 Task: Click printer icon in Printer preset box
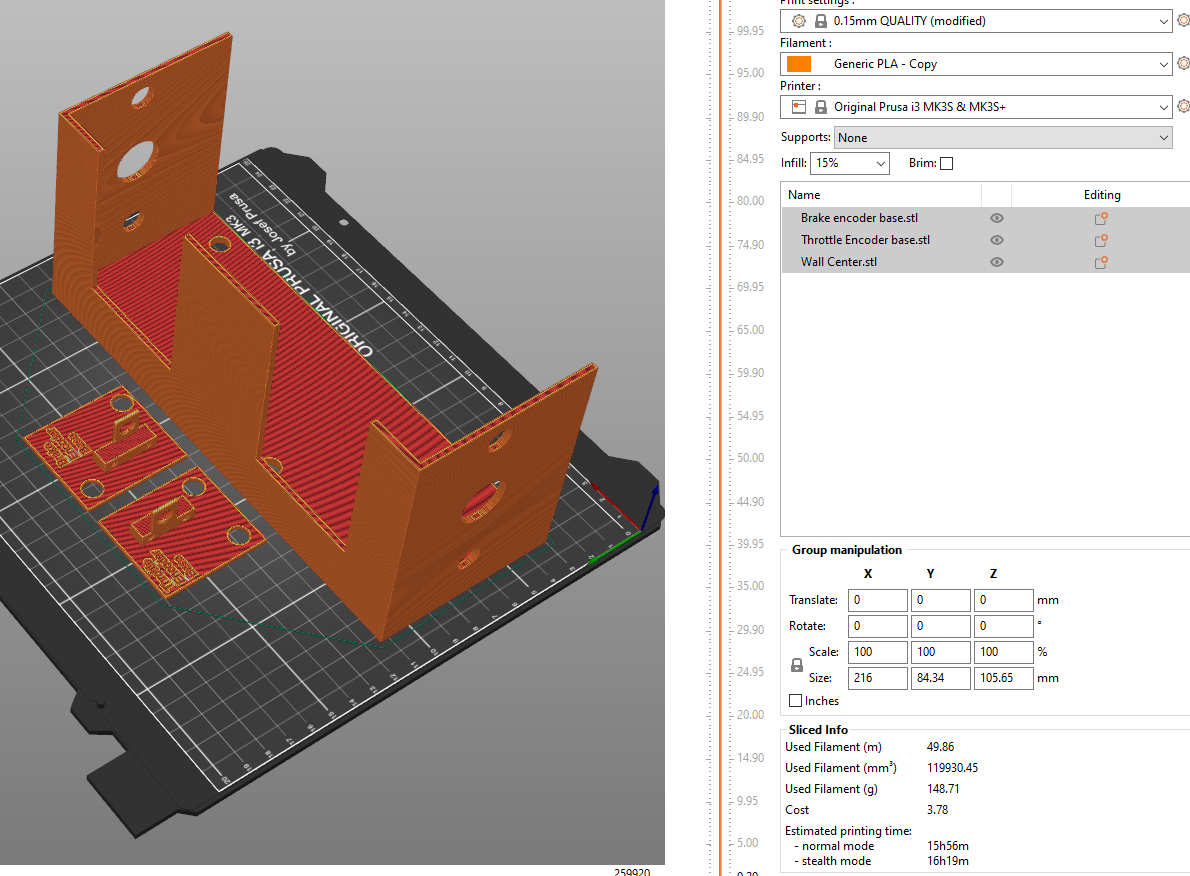798,107
